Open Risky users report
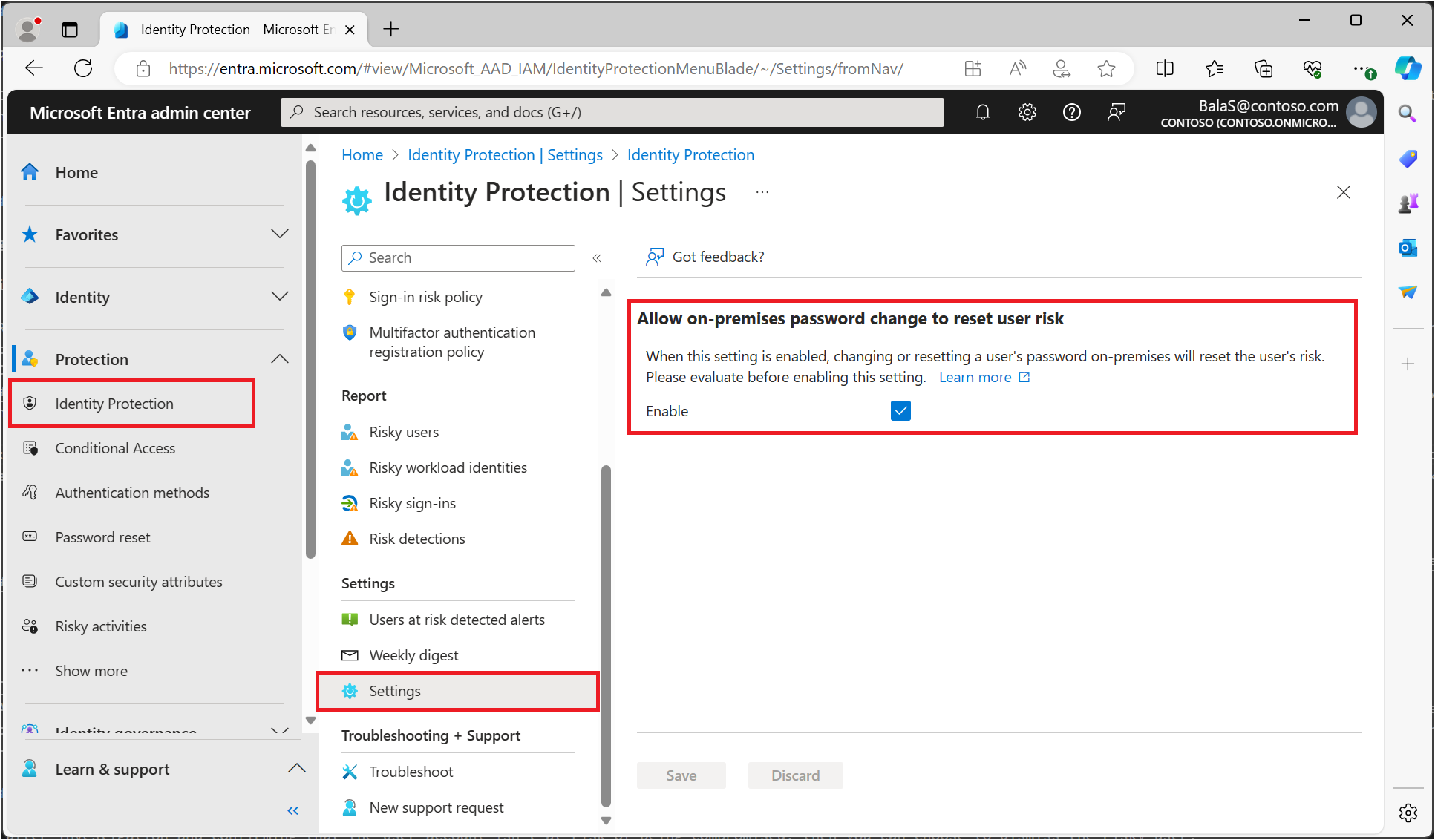 coord(404,432)
